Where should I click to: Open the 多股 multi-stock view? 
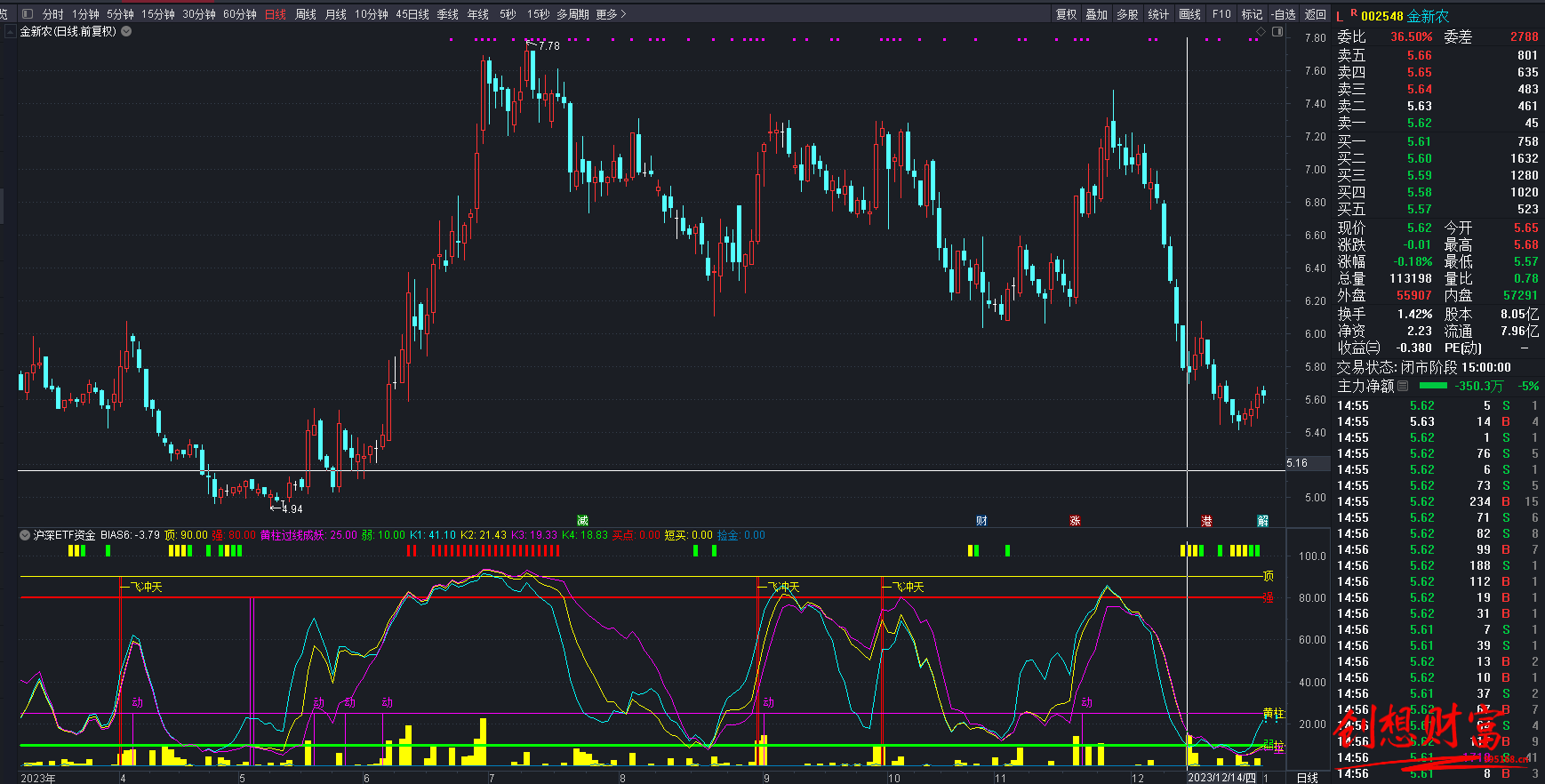[x=1127, y=14]
